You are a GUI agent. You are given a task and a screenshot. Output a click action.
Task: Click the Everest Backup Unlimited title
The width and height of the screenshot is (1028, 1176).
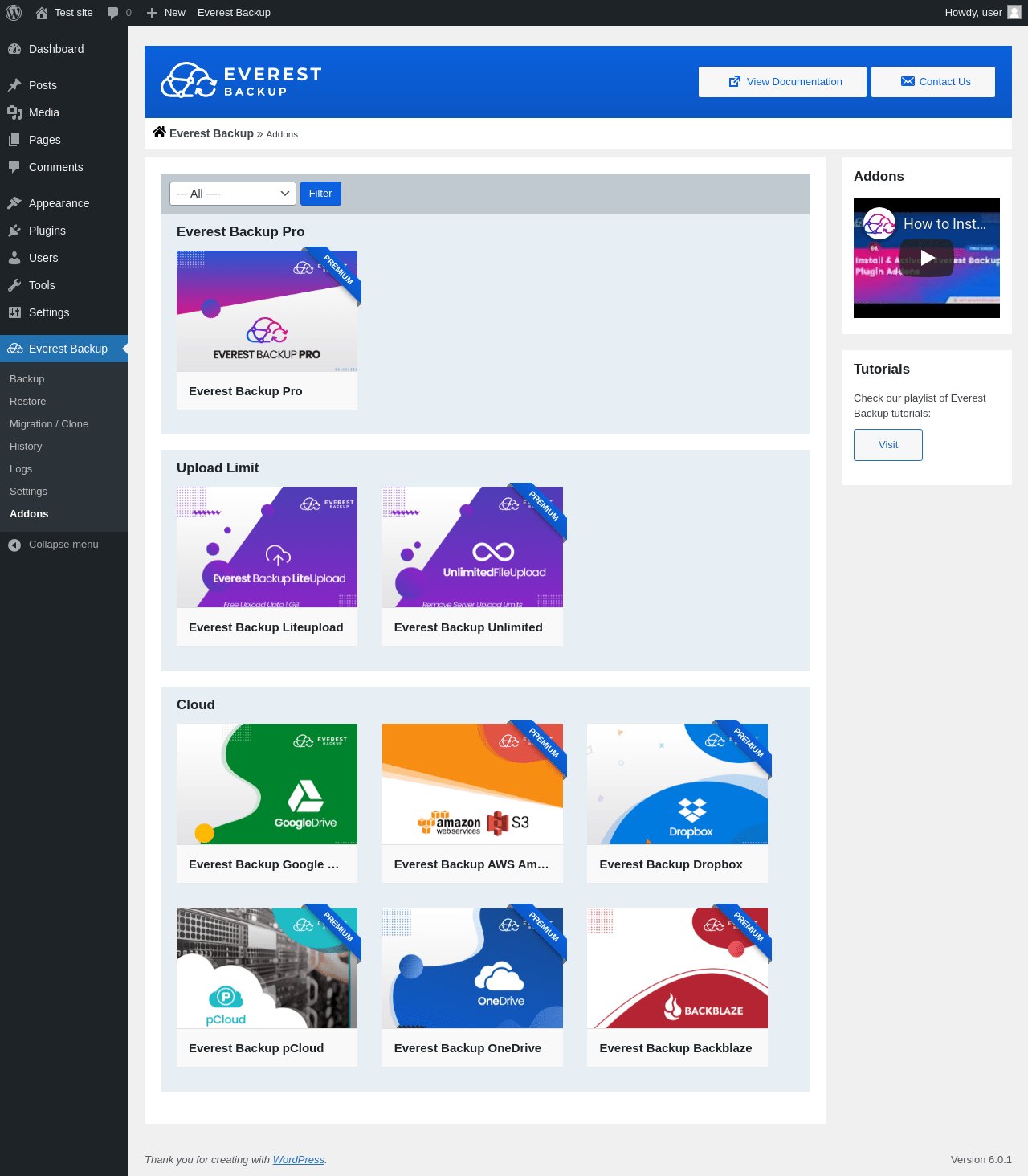click(x=468, y=627)
